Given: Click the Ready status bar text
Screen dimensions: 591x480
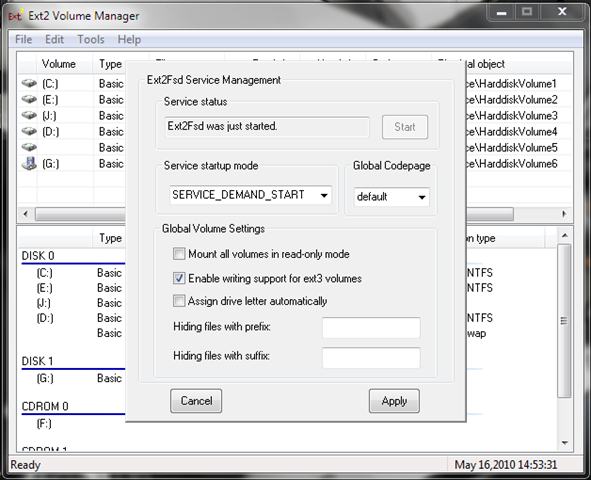Looking at the screenshot, I should tap(25, 465).
